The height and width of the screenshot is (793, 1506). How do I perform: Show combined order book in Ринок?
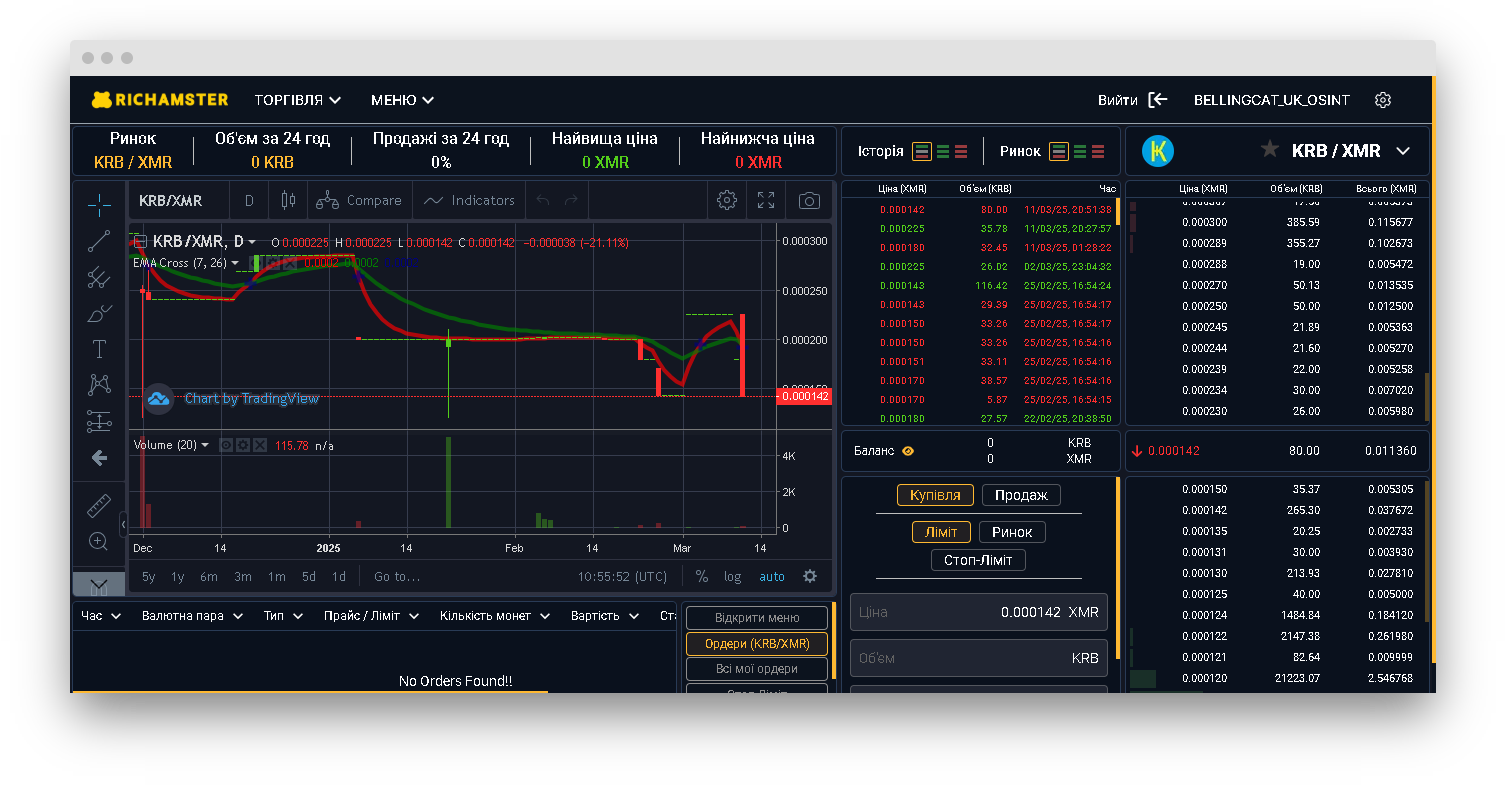[1059, 151]
